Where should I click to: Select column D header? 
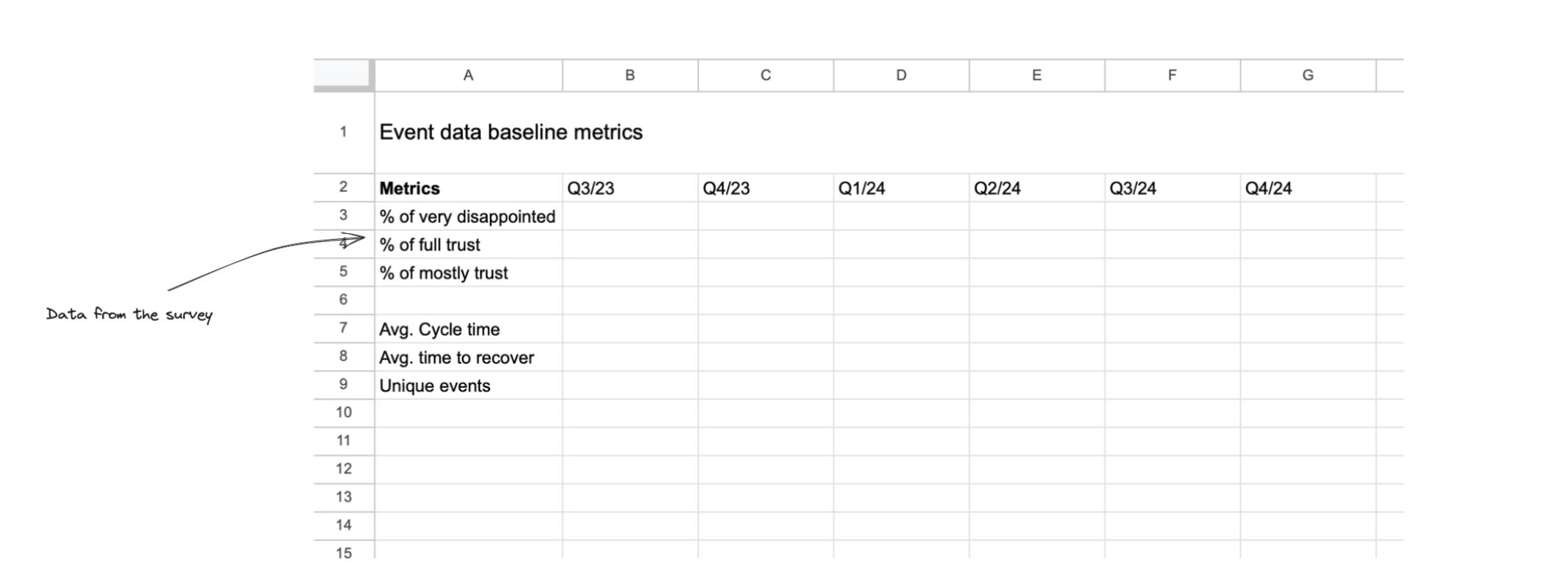901,73
